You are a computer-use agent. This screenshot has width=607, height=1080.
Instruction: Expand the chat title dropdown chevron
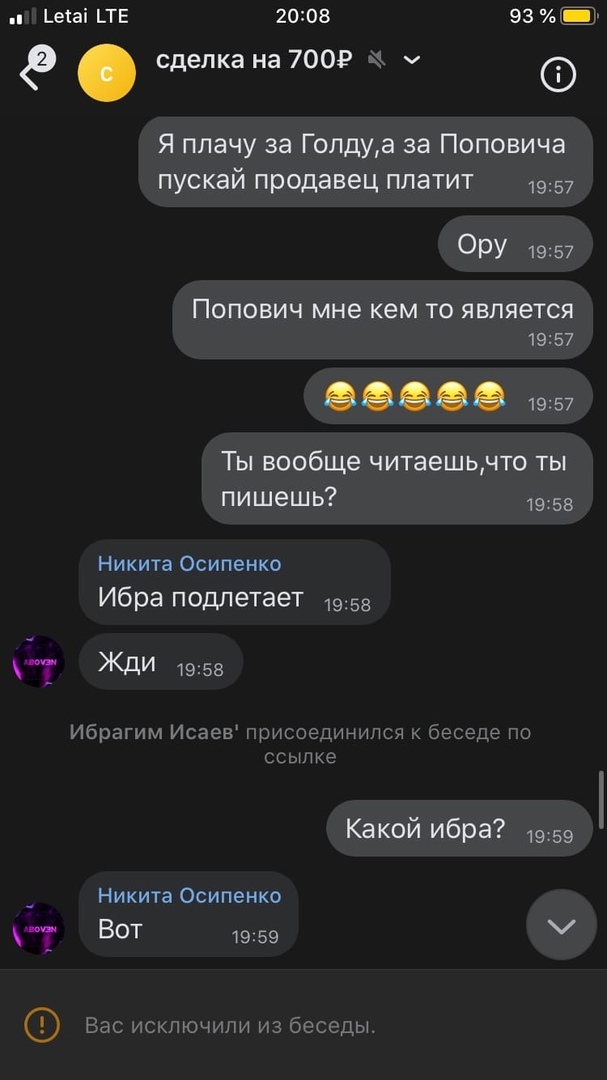point(411,61)
